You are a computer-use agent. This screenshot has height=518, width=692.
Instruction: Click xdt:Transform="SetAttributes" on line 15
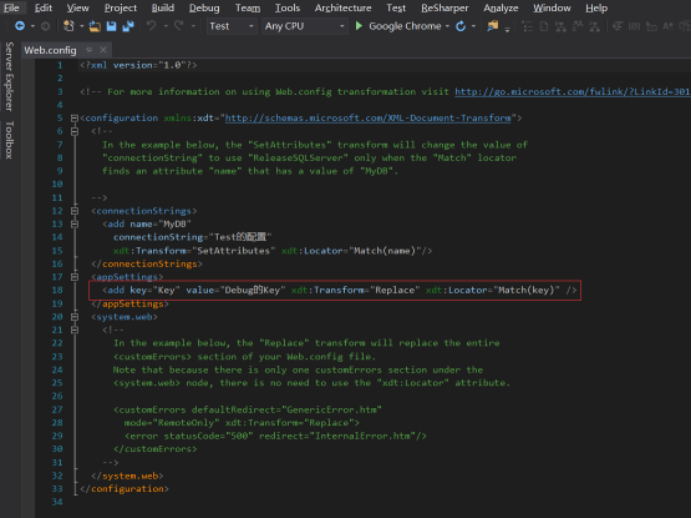195,251
